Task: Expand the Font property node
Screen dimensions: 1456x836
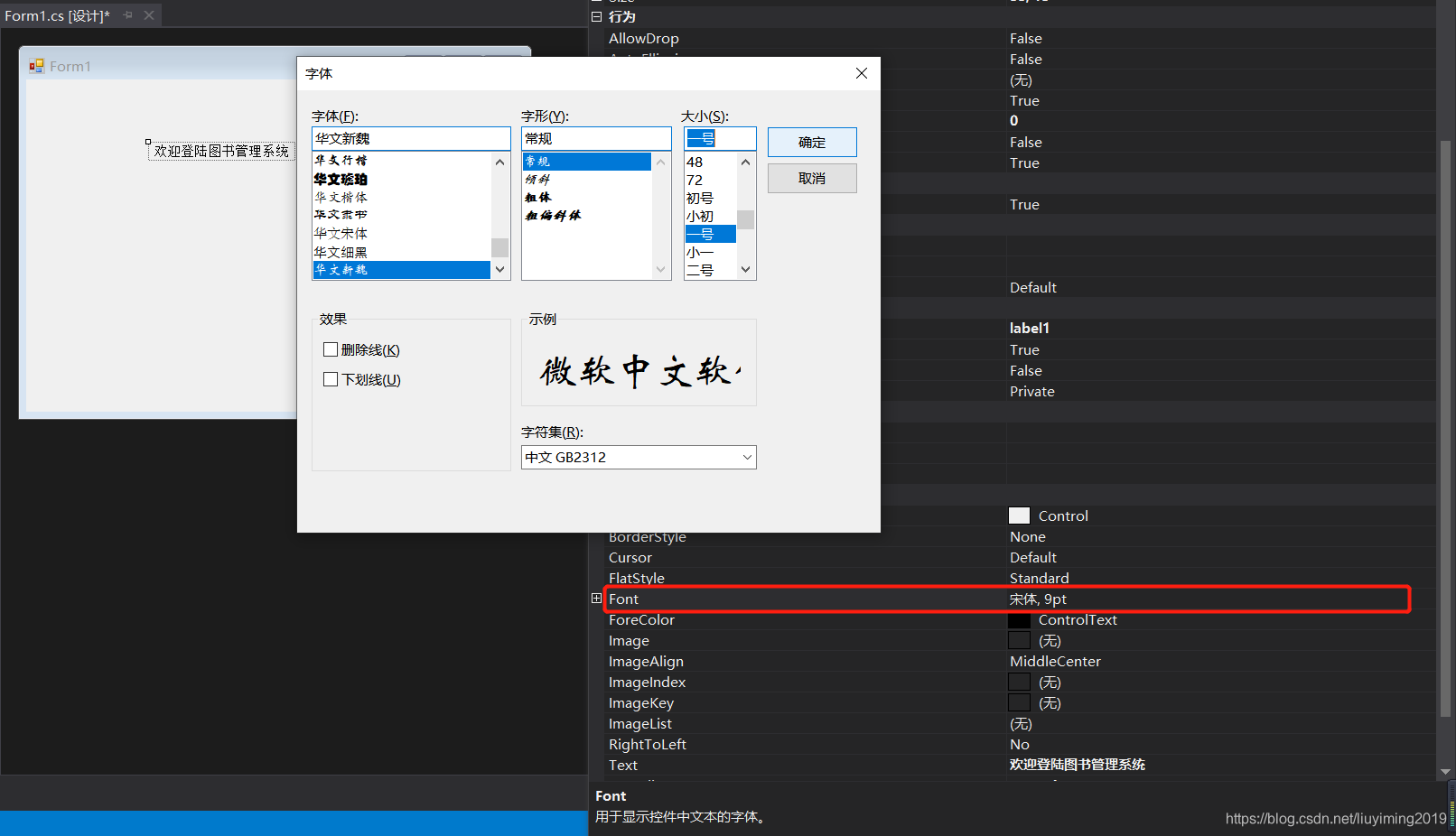Action: coord(596,599)
